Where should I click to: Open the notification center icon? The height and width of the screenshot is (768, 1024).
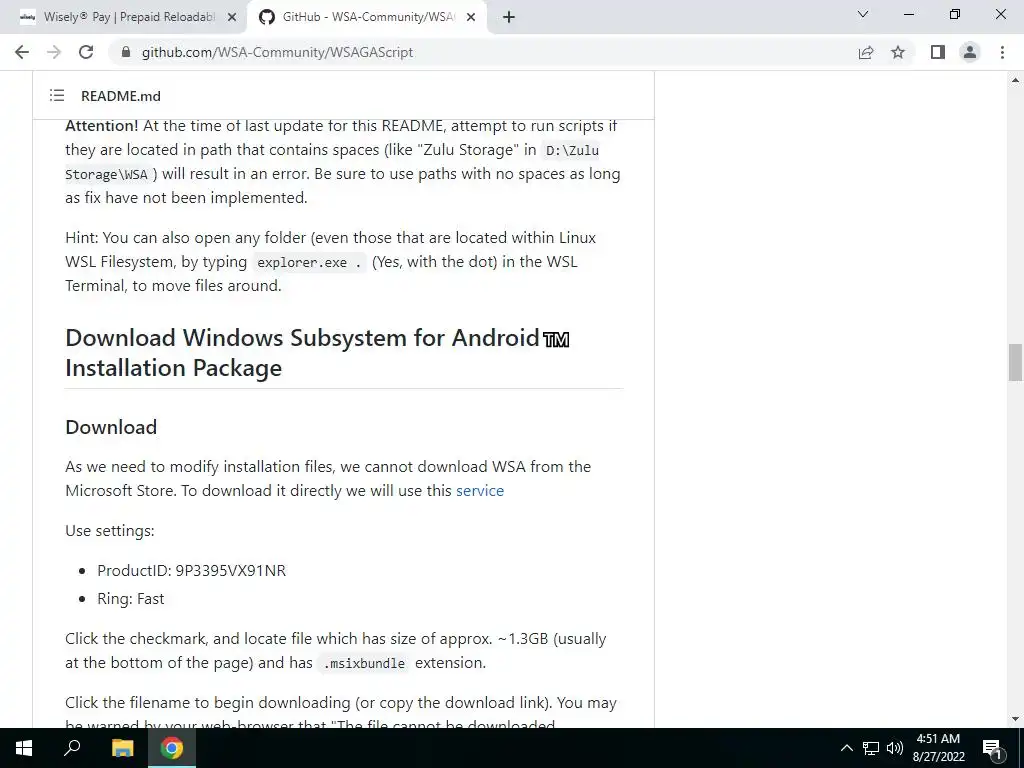pyautogui.click(x=992, y=748)
